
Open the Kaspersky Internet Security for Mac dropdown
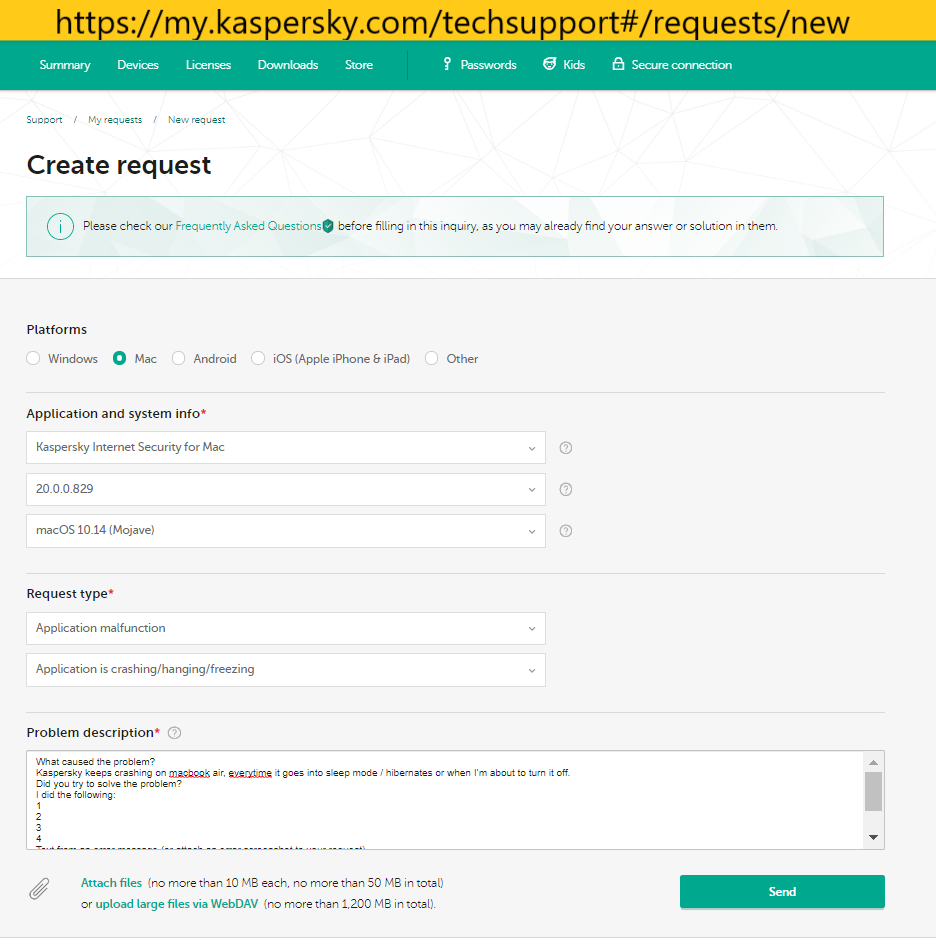(286, 448)
